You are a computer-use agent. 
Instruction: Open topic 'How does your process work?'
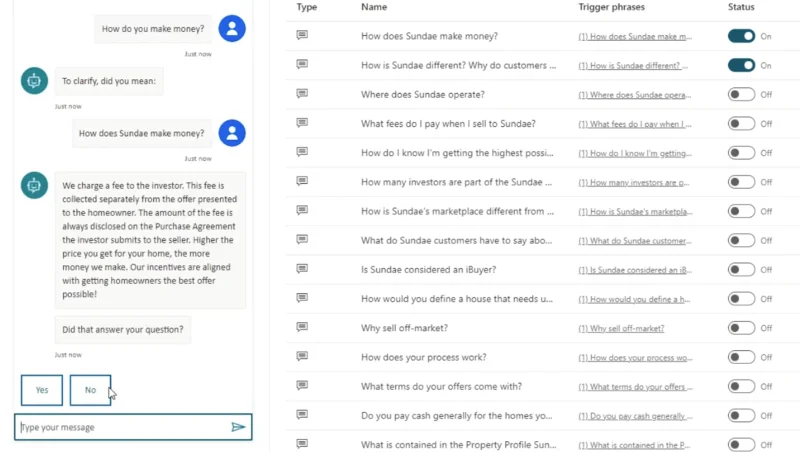point(424,357)
